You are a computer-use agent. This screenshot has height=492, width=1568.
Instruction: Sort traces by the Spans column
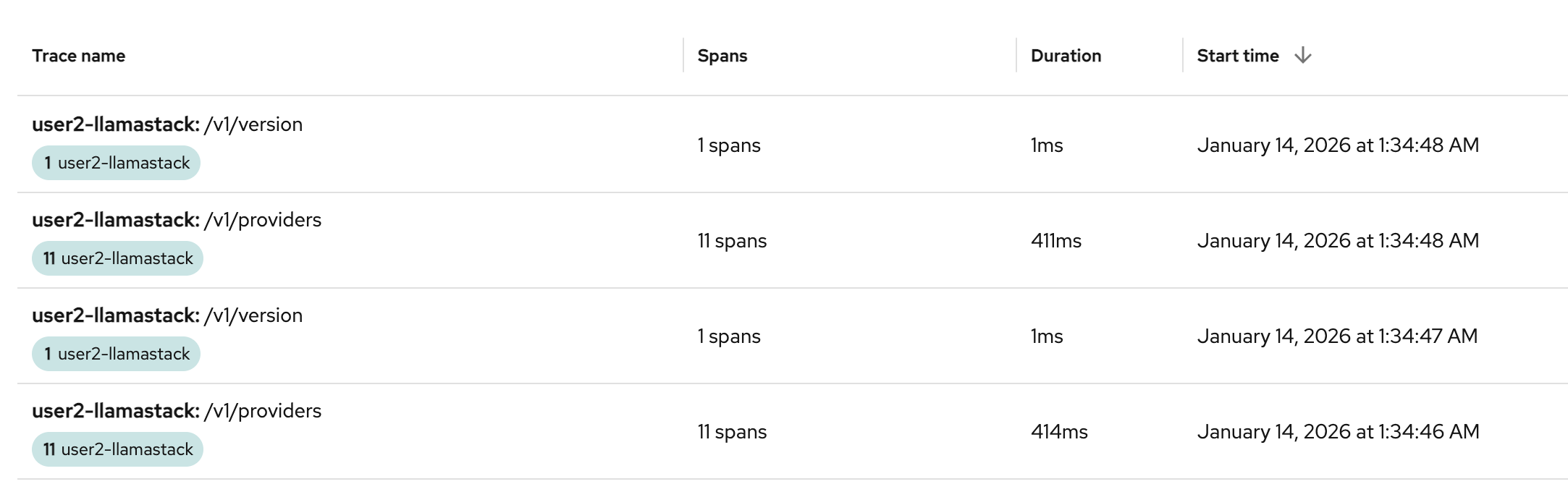(x=722, y=56)
